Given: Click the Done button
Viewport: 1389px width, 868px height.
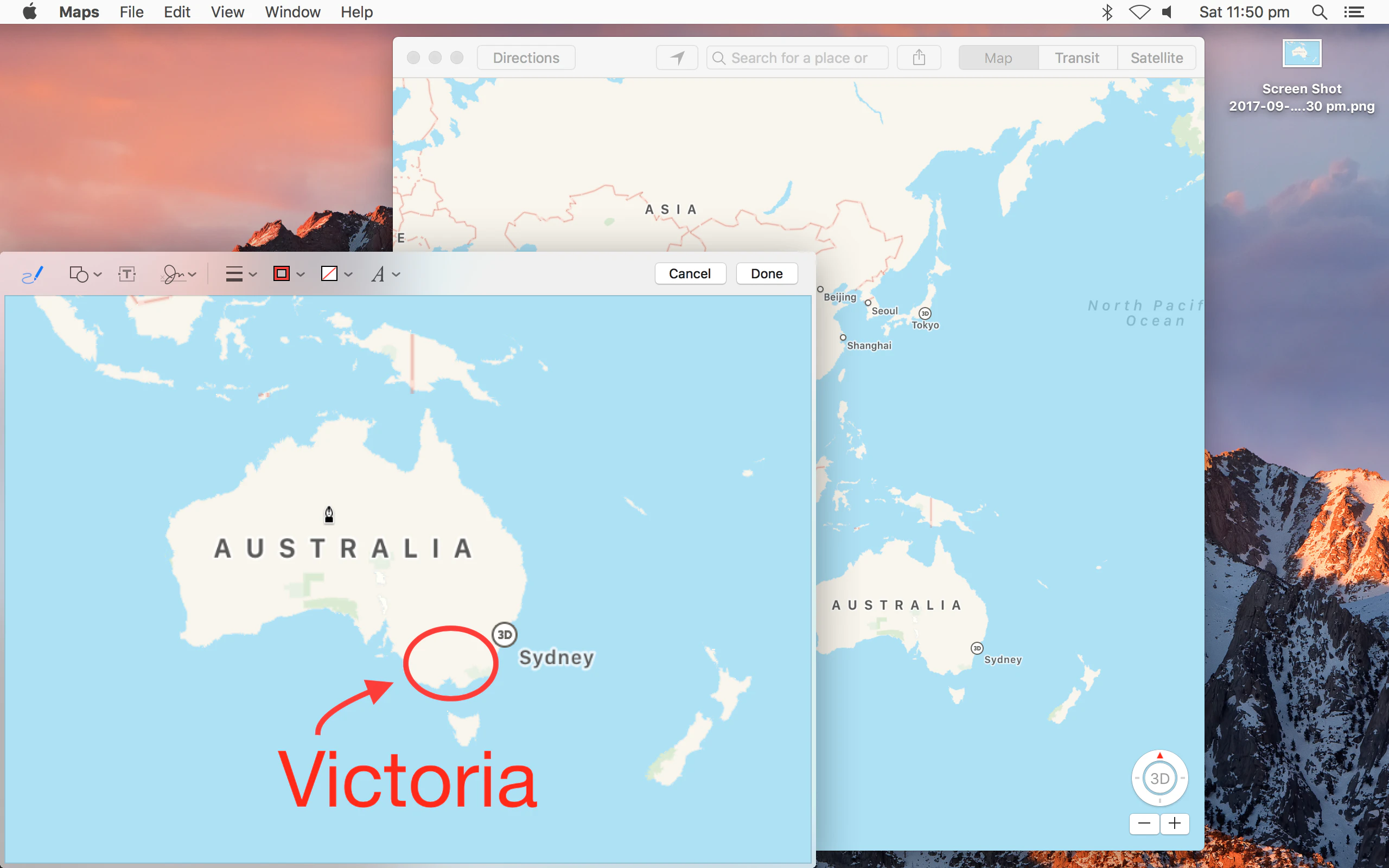Looking at the screenshot, I should point(767,274).
